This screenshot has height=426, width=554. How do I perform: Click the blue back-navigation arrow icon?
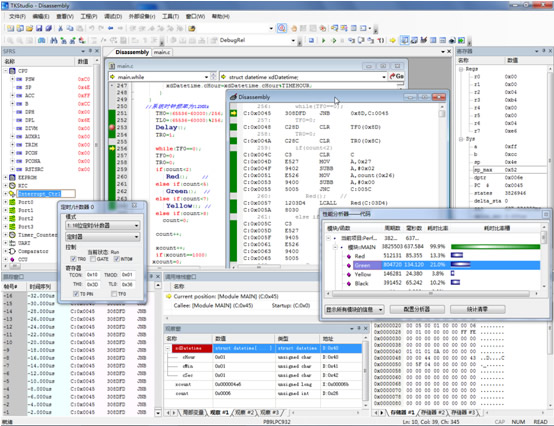coord(111,28)
